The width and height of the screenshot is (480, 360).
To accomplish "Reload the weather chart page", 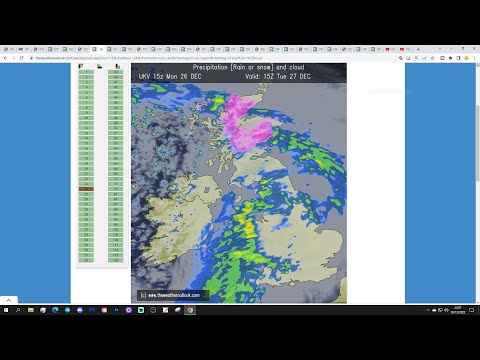I will point(22,58).
